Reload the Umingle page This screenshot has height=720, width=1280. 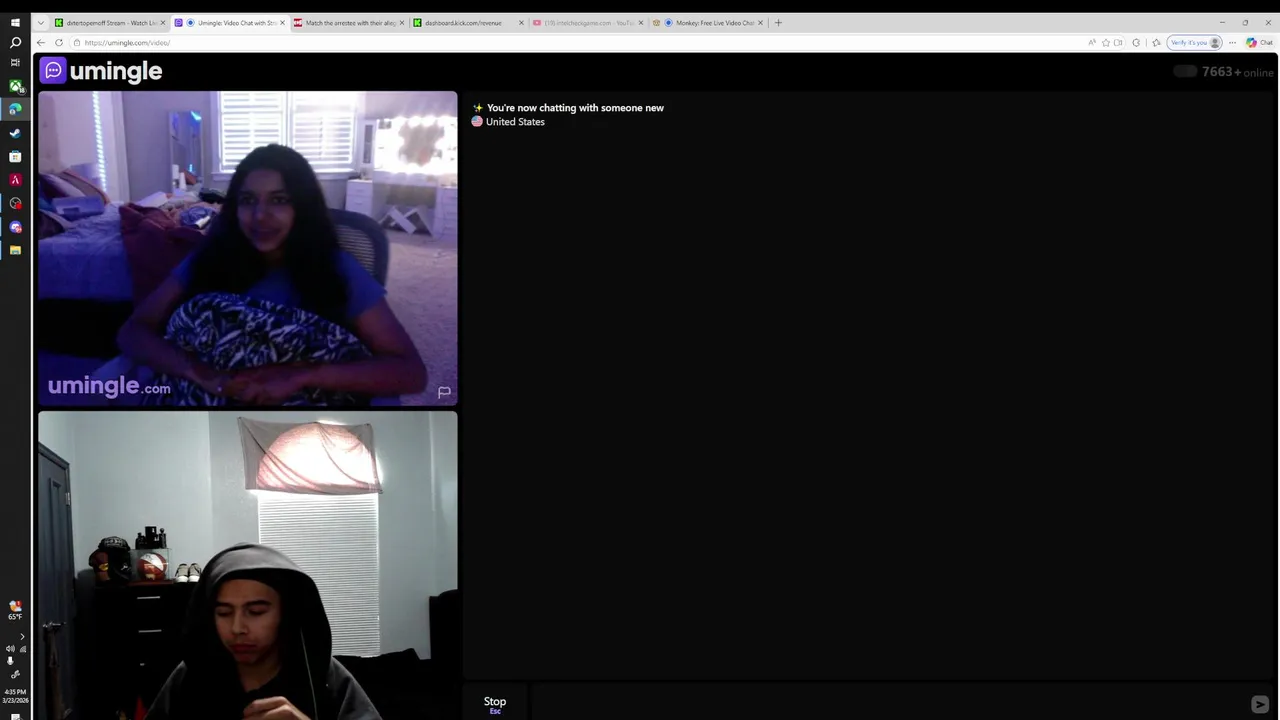point(59,43)
